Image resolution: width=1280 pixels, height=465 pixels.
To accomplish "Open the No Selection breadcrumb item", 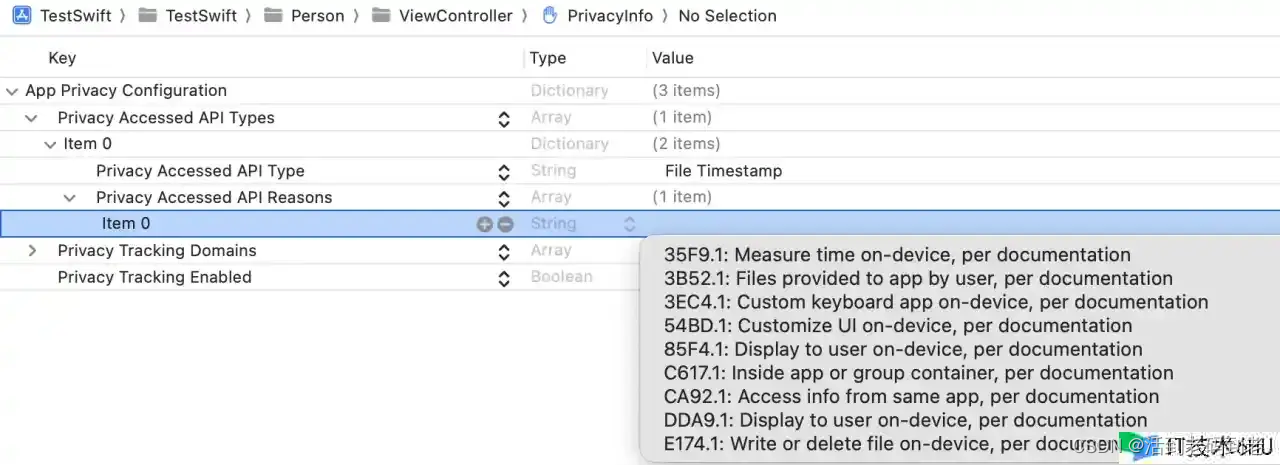I will pyautogui.click(x=727, y=16).
